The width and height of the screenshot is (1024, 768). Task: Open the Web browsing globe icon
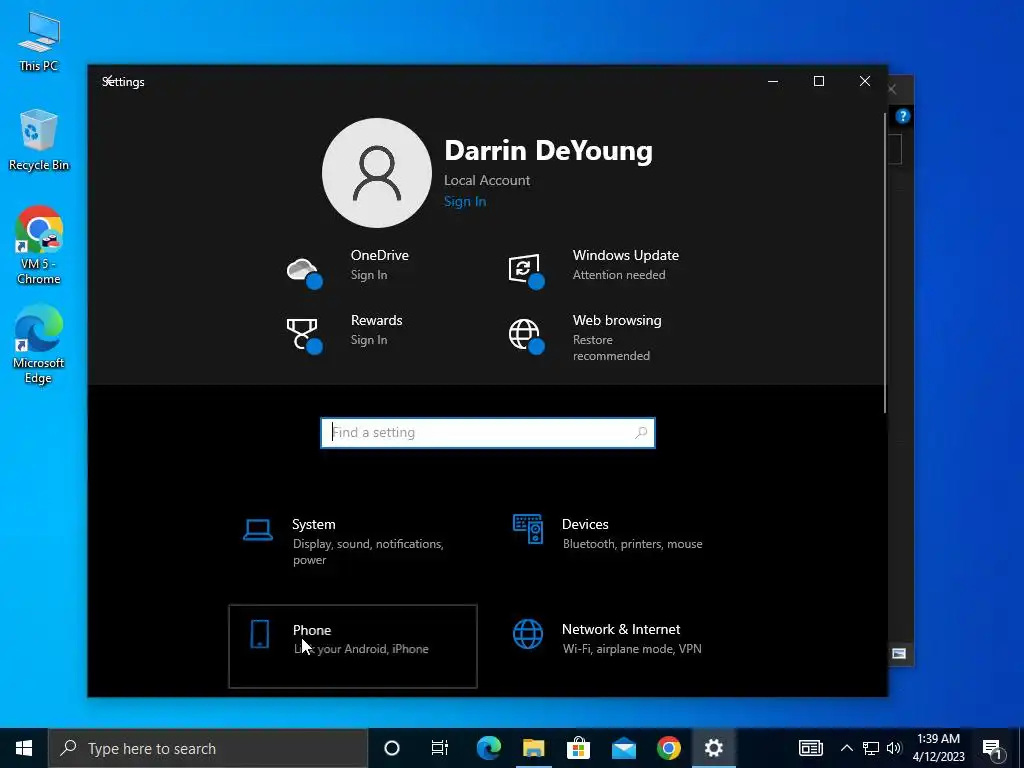pos(526,336)
